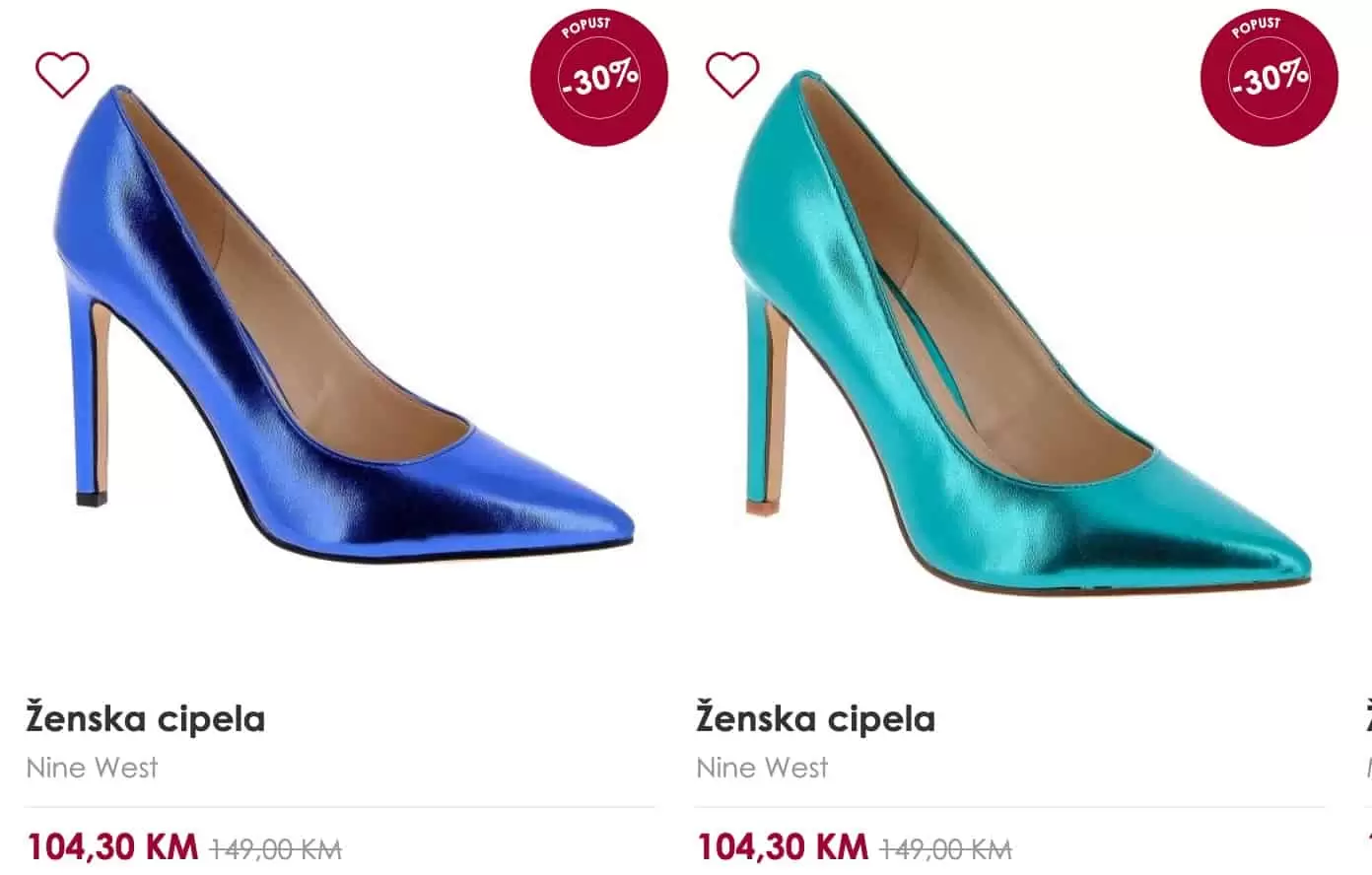
Task: Add the blue shoe to wishlist
Action: tap(62, 75)
